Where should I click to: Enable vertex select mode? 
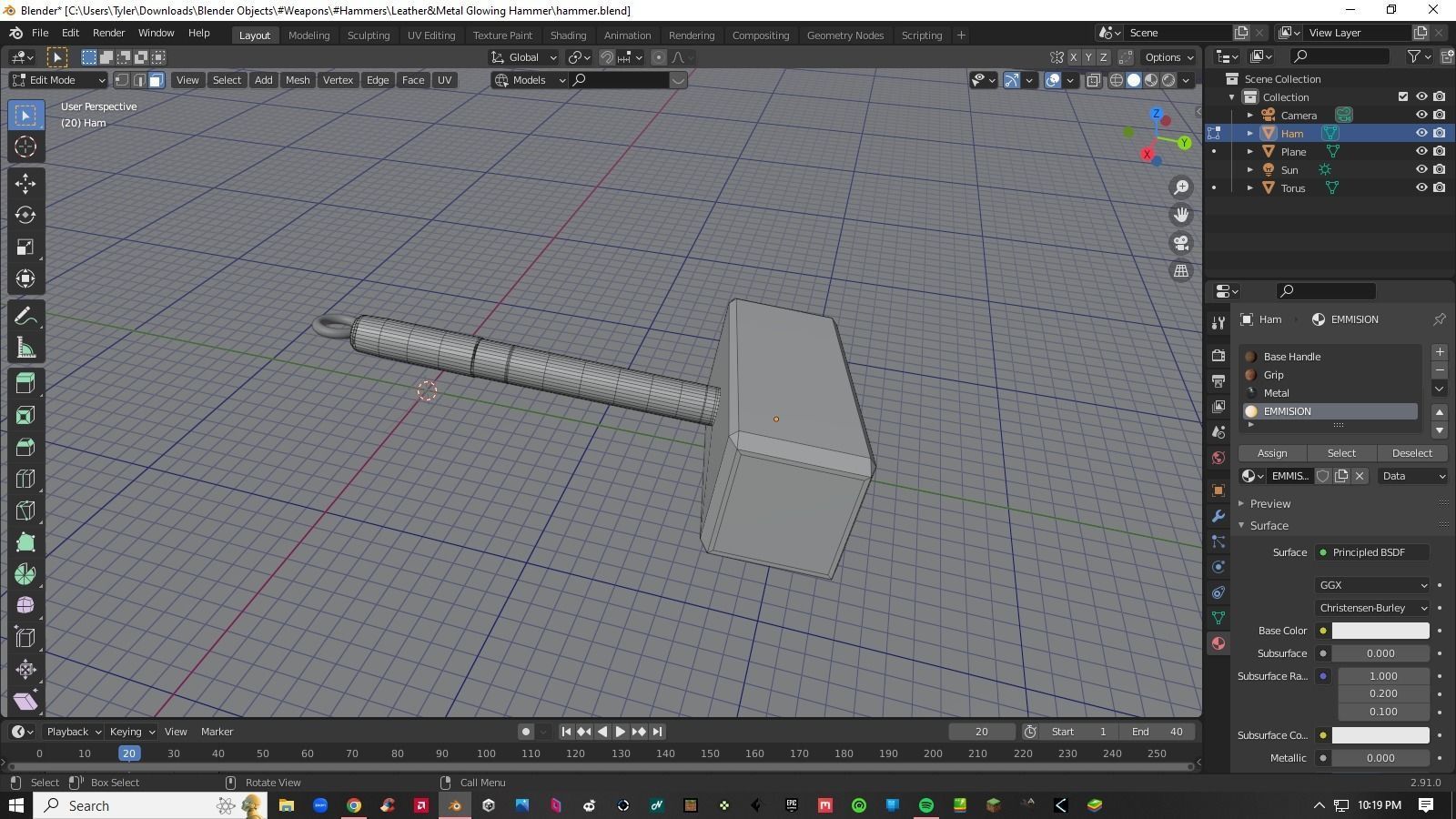[x=123, y=80]
